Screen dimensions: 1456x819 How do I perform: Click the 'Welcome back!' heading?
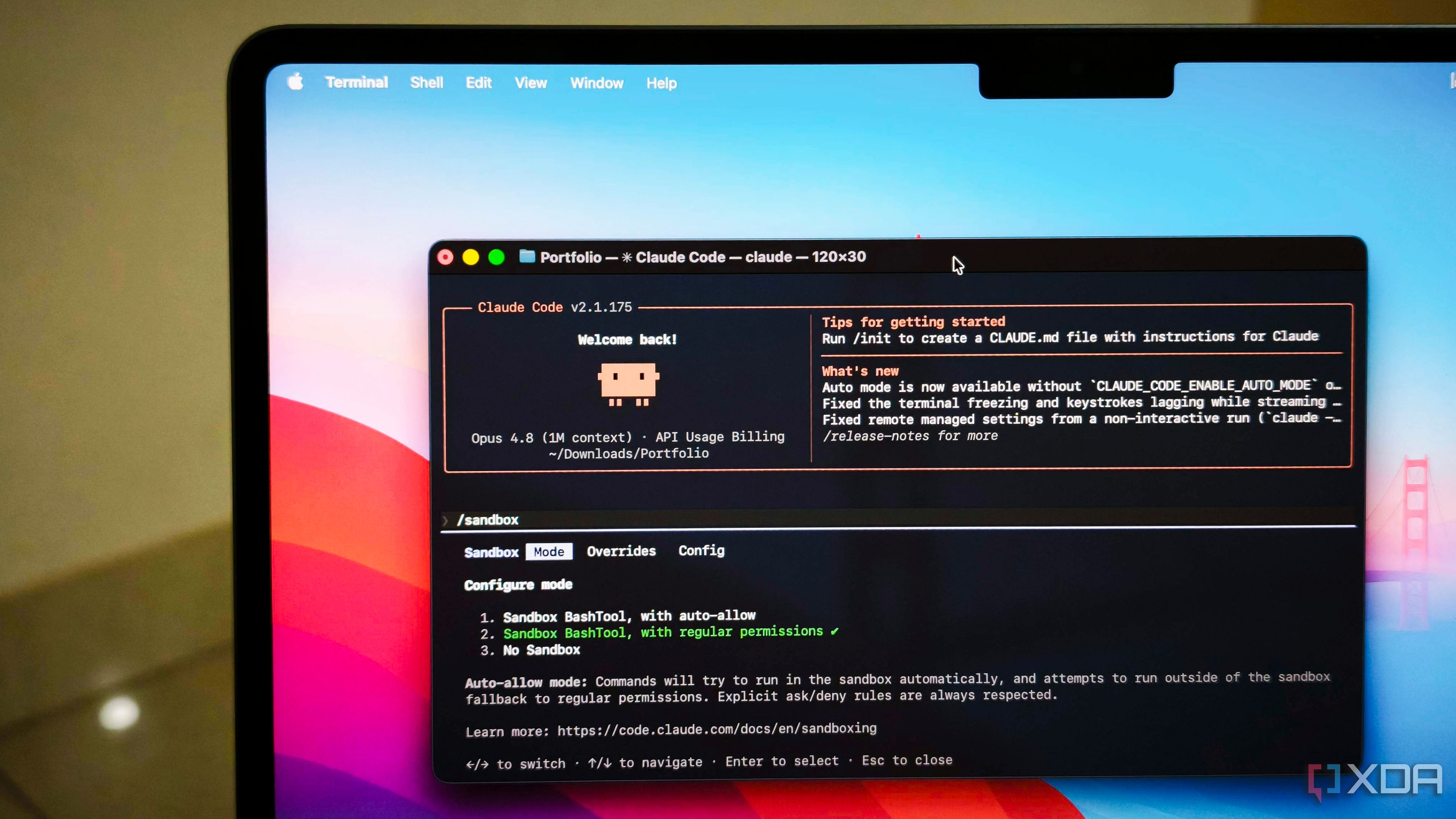(x=627, y=339)
